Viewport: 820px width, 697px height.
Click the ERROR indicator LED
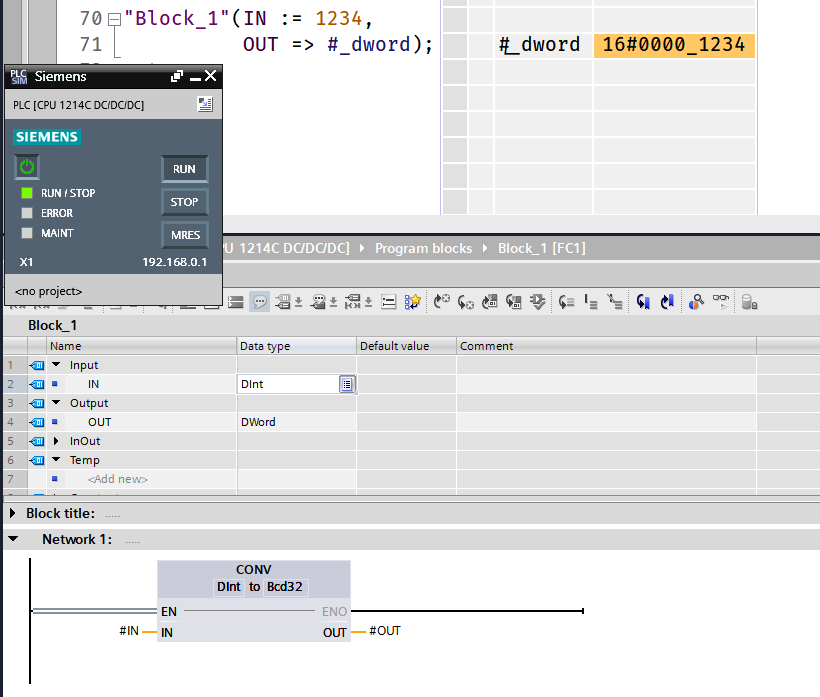point(27,213)
